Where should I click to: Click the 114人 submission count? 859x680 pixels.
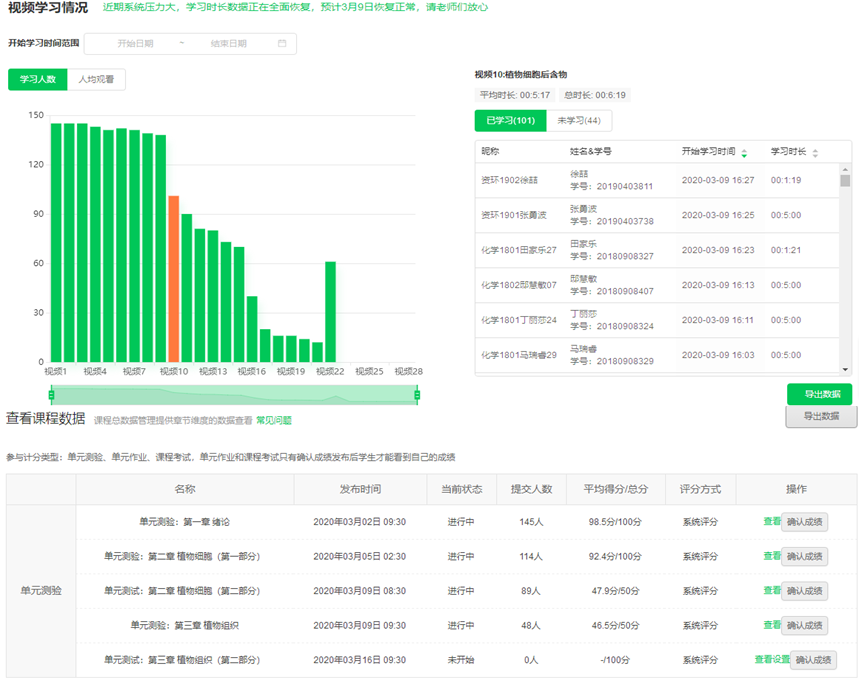[x=531, y=556]
